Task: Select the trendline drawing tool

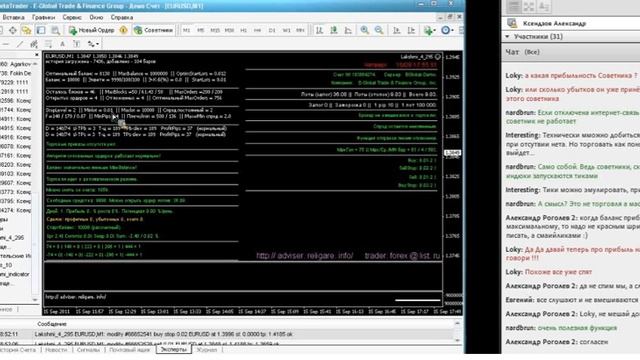Action: click(x=20, y=44)
